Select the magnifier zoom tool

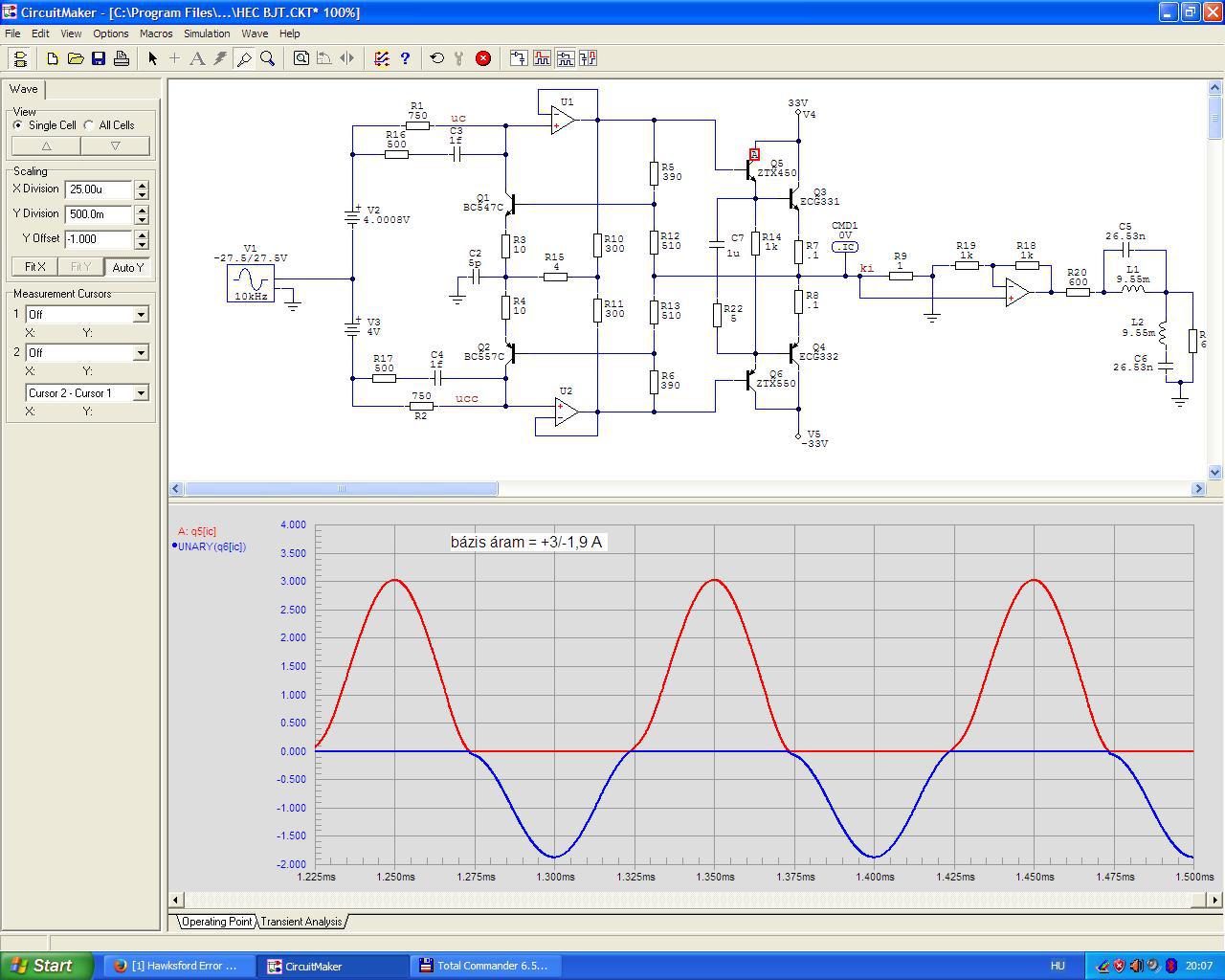coord(268,58)
